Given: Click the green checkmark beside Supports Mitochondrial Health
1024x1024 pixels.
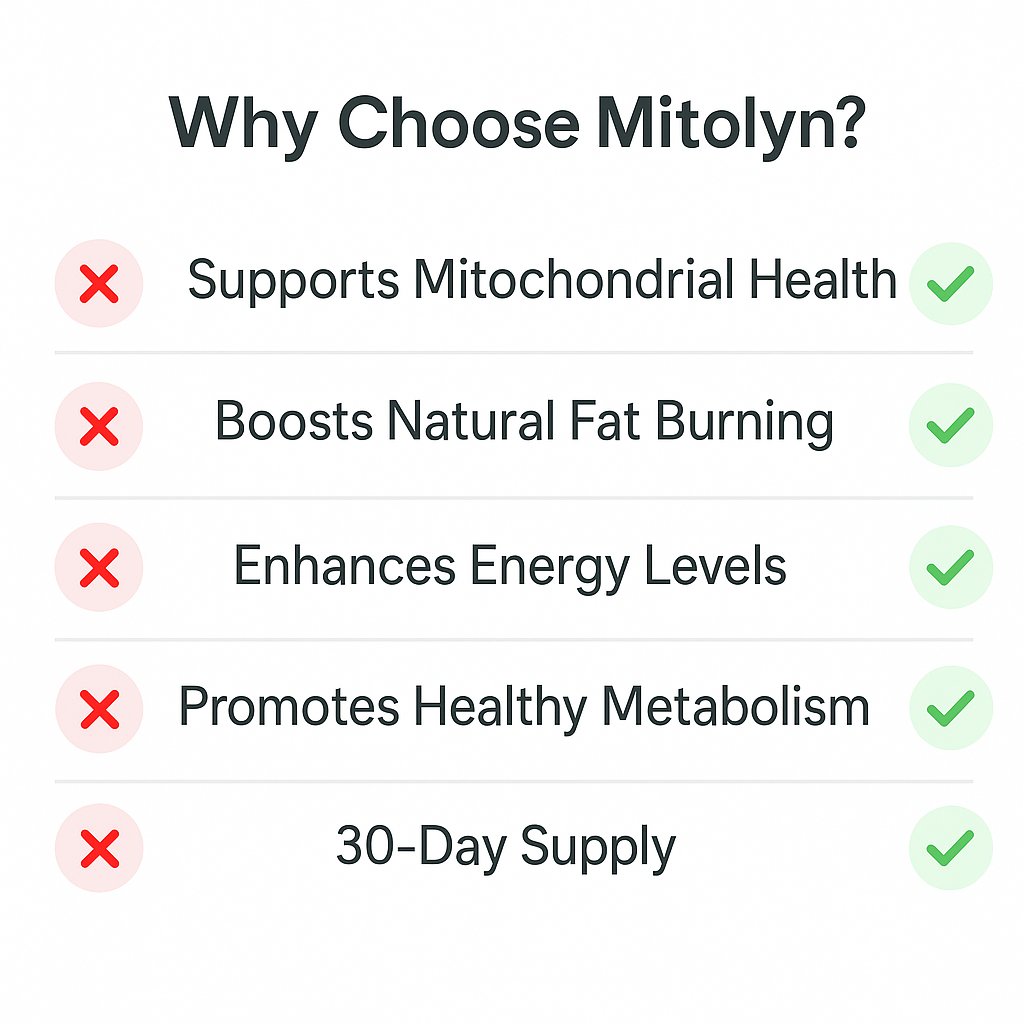Looking at the screenshot, I should pos(951,283).
